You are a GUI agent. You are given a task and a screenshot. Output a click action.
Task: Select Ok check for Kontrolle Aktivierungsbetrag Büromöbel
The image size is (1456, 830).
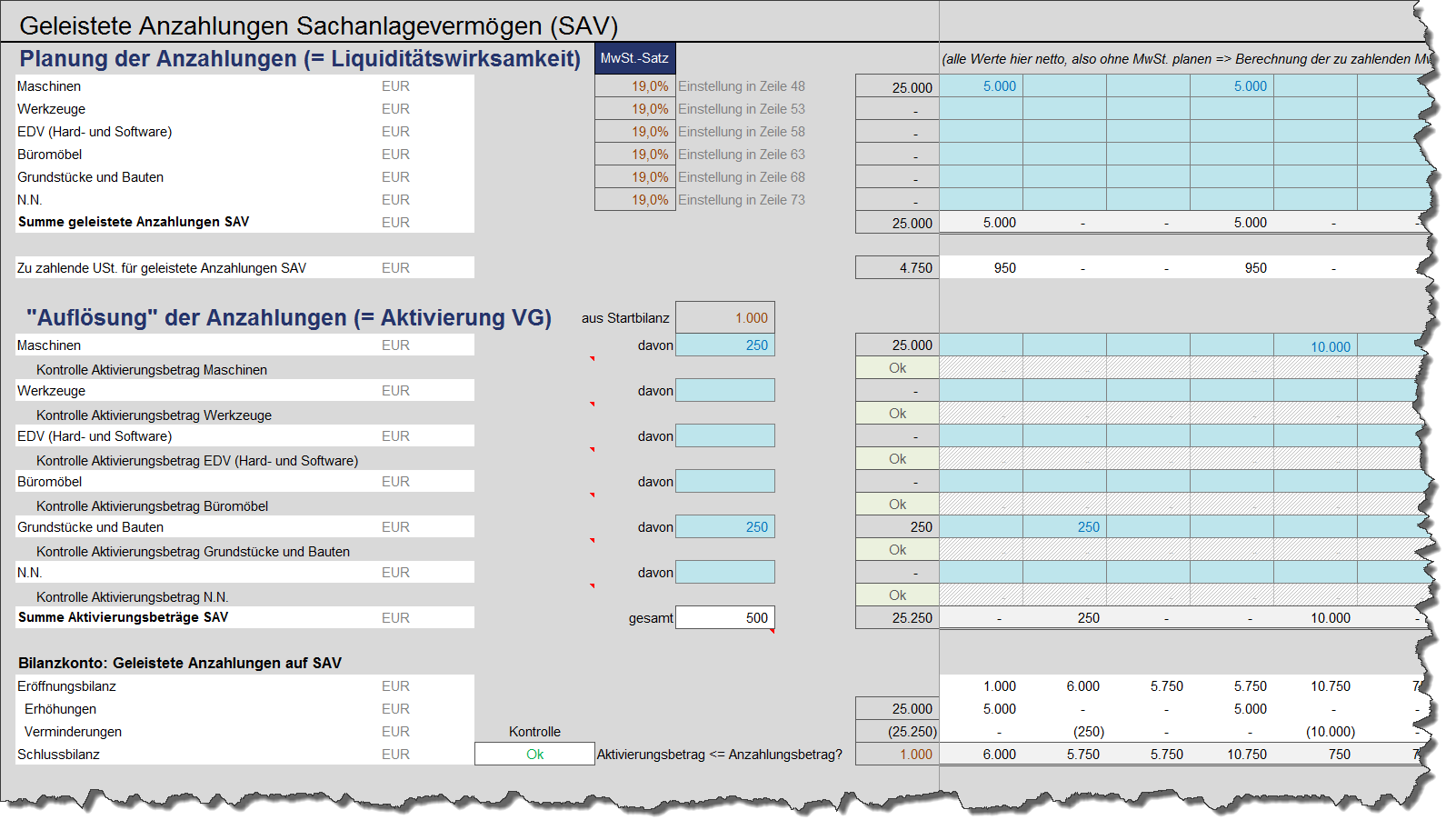[x=897, y=505]
